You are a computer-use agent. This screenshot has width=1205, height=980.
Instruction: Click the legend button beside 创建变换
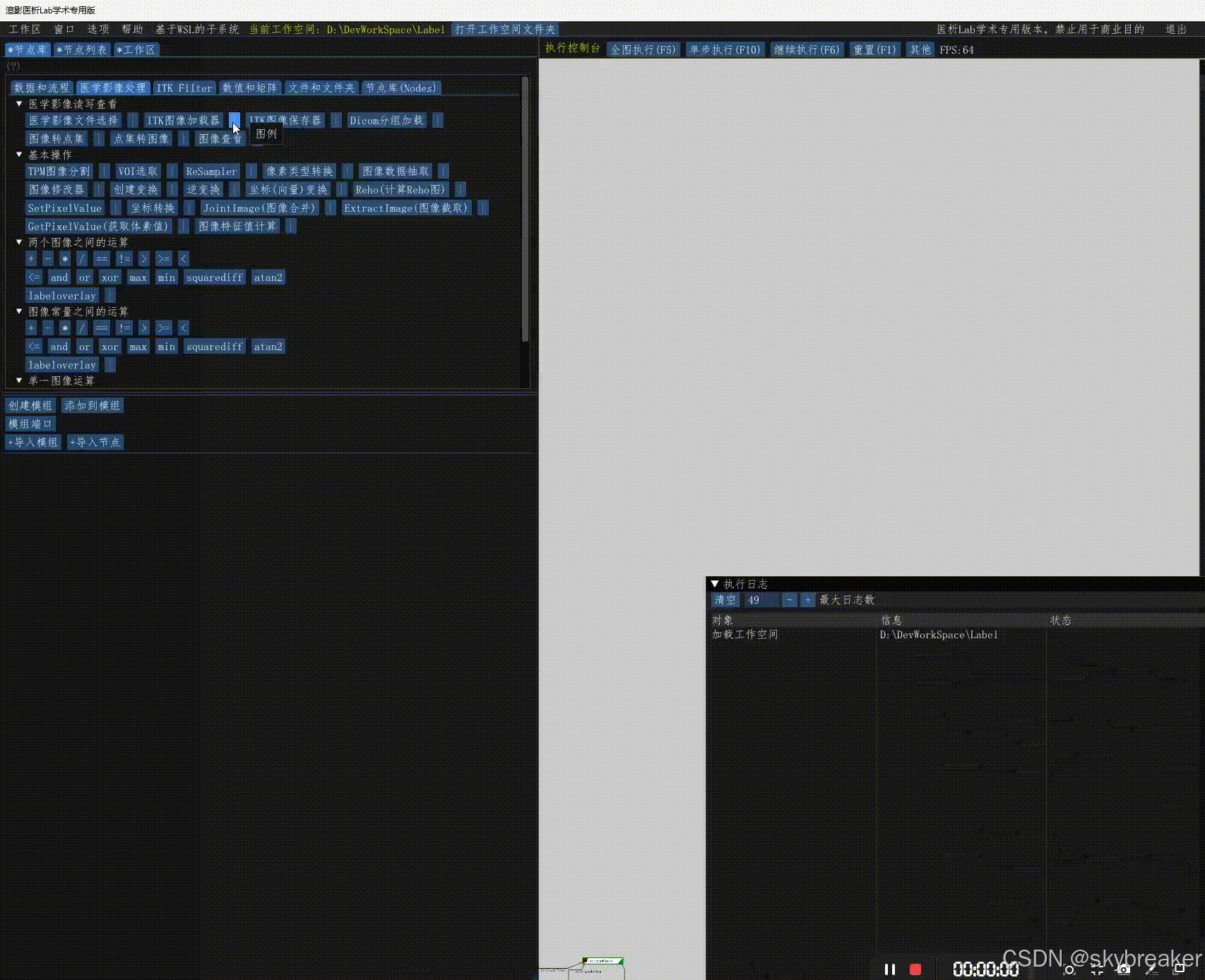[172, 190]
